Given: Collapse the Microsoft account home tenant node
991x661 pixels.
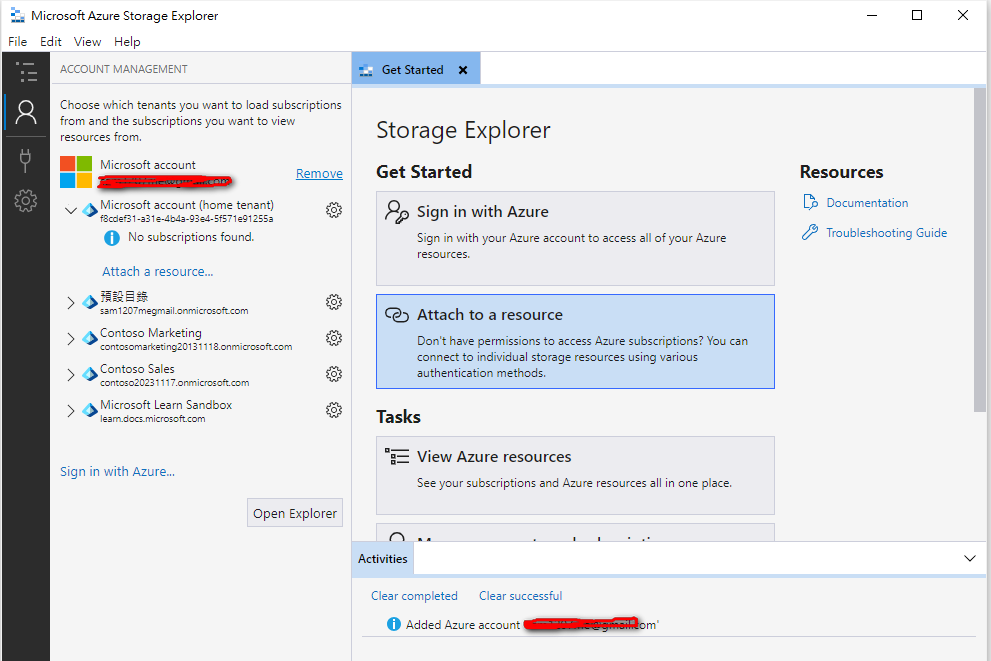Looking at the screenshot, I should point(71,210).
